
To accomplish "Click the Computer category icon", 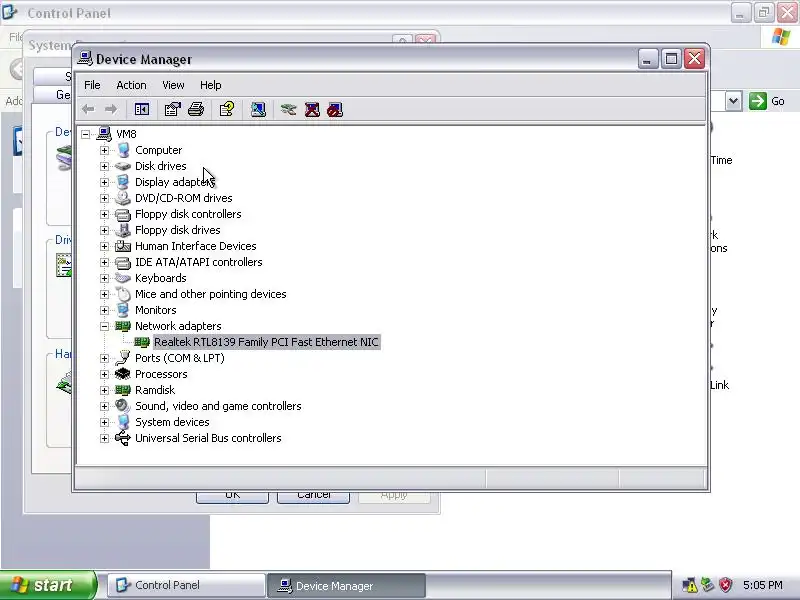I will point(123,150).
